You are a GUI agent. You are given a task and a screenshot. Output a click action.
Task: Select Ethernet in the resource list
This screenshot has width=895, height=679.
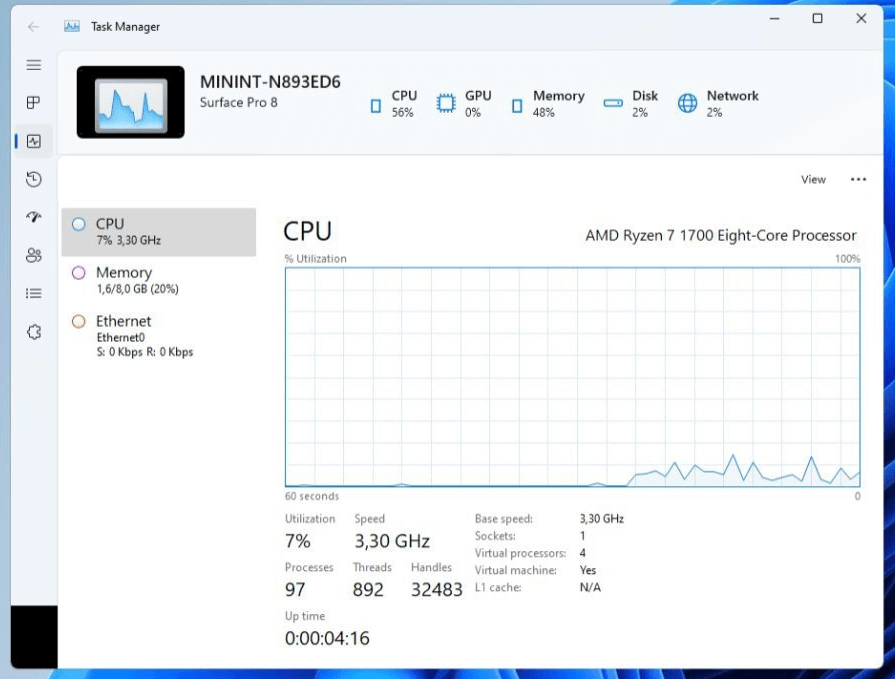click(x=159, y=336)
